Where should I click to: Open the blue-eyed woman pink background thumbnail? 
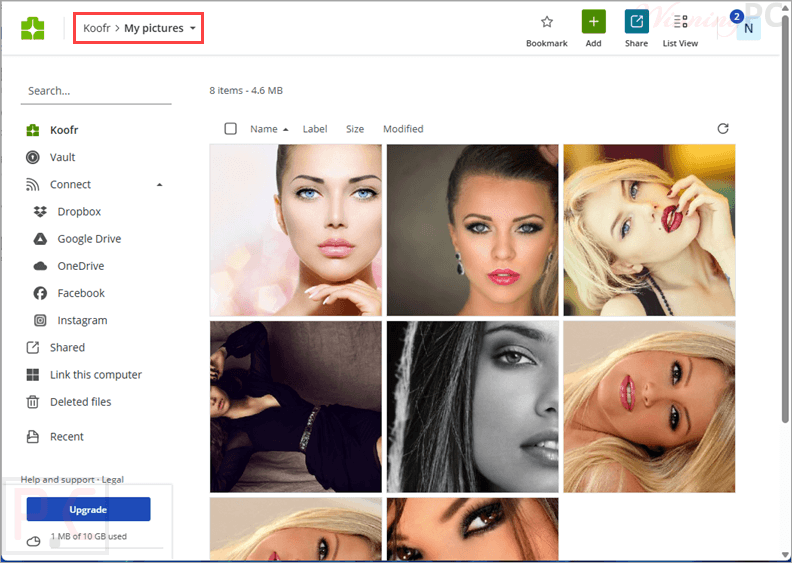(x=296, y=230)
